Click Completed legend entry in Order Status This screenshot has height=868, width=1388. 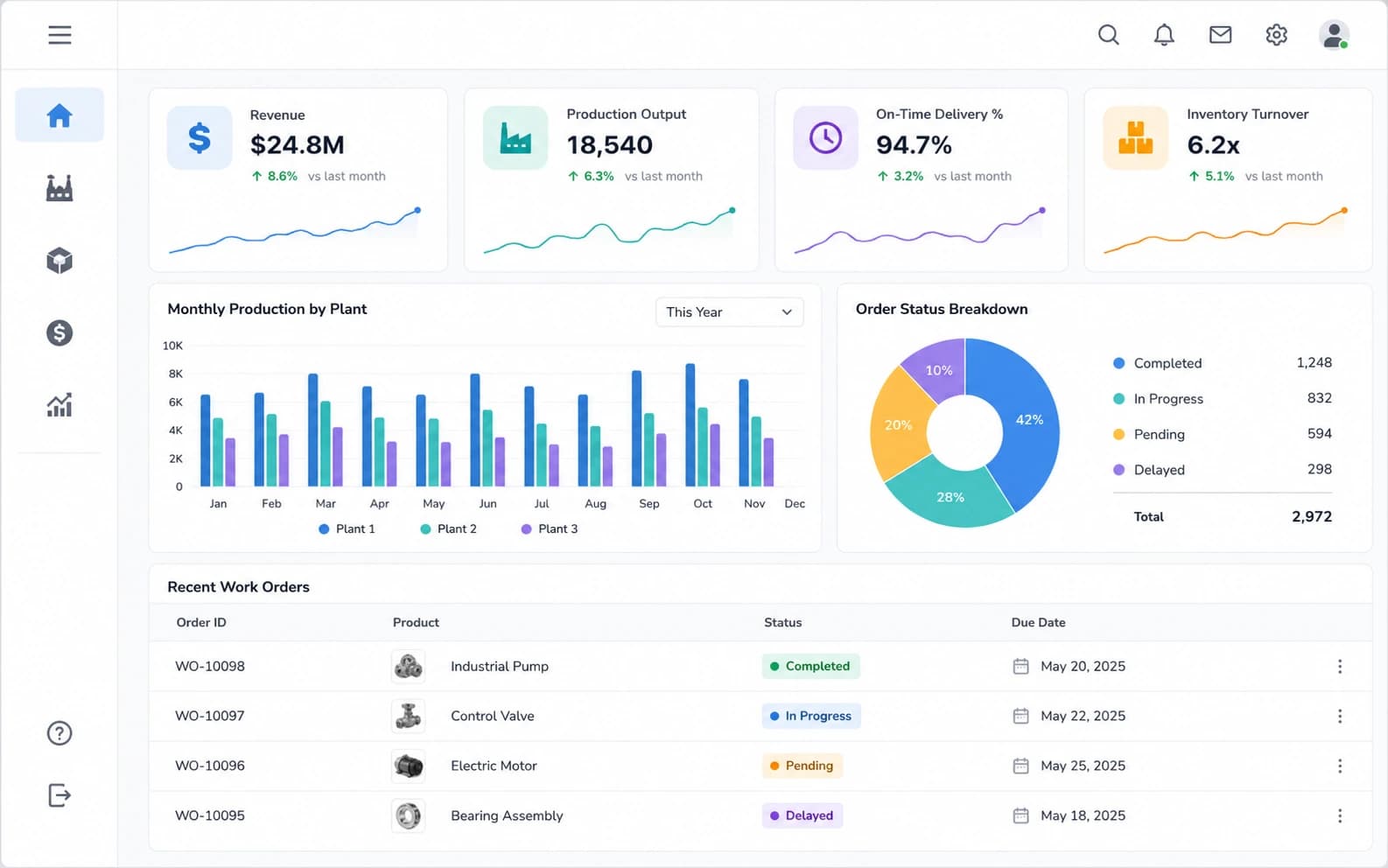(x=1222, y=363)
